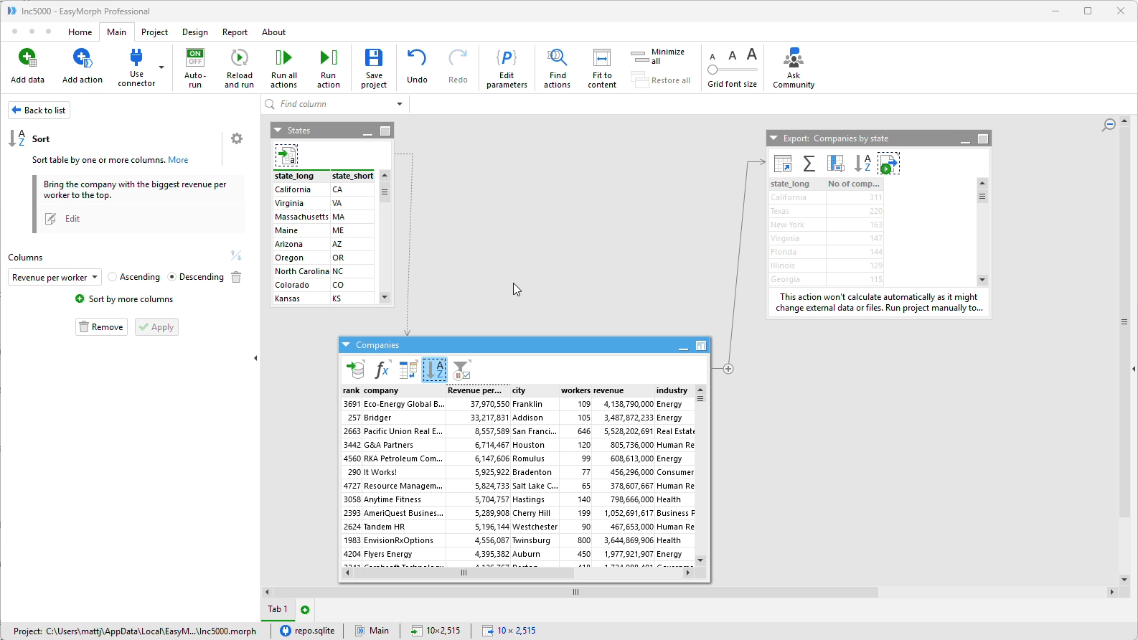
Task: Select the Descending sort order
Action: pos(195,277)
